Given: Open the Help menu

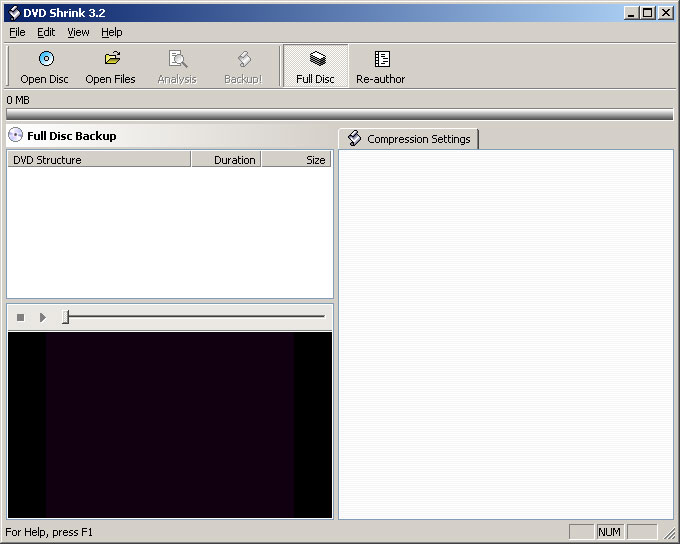Looking at the screenshot, I should pos(111,32).
